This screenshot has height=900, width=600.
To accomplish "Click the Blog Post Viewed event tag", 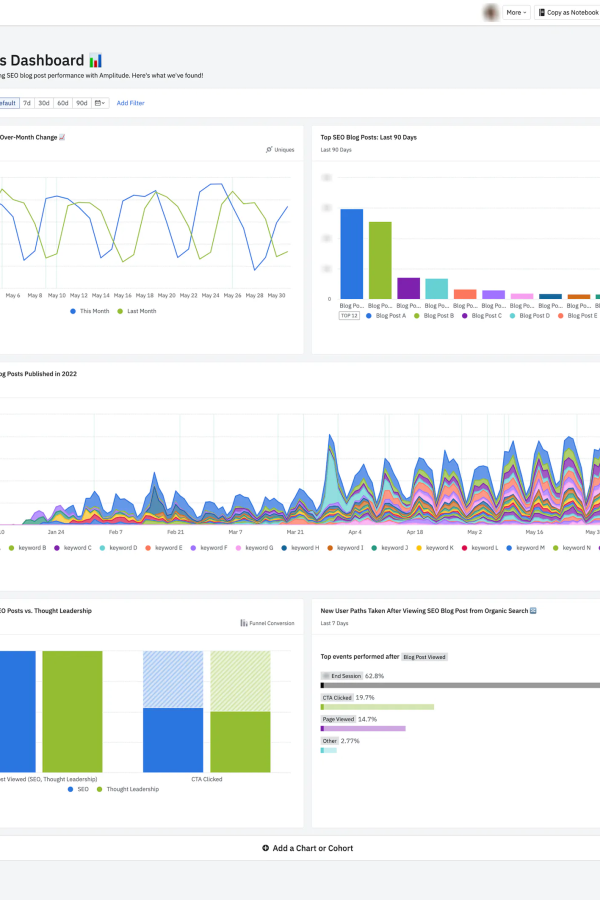I will [x=424, y=657].
